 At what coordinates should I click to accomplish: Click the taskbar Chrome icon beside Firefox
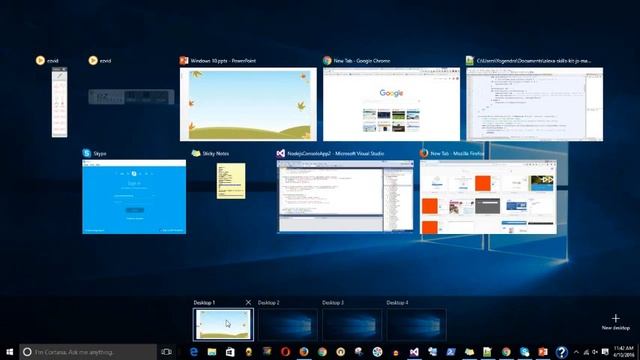(322, 352)
